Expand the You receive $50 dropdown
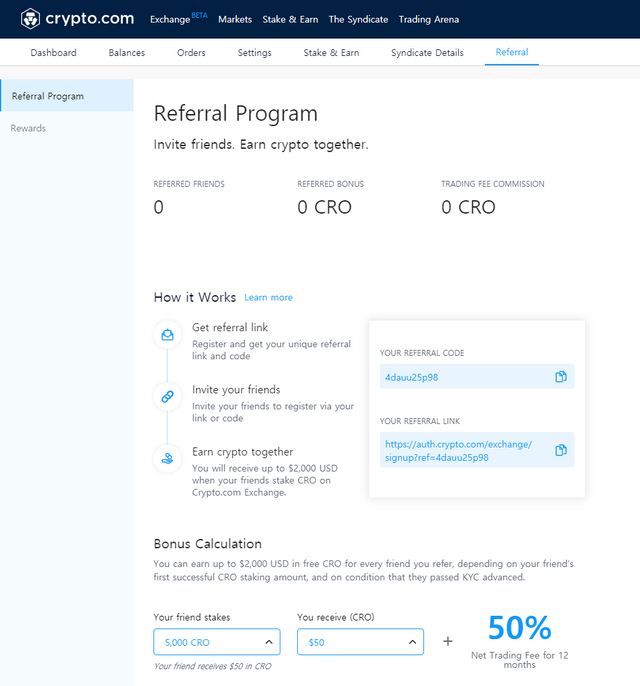The height and width of the screenshot is (686, 640). pos(360,642)
